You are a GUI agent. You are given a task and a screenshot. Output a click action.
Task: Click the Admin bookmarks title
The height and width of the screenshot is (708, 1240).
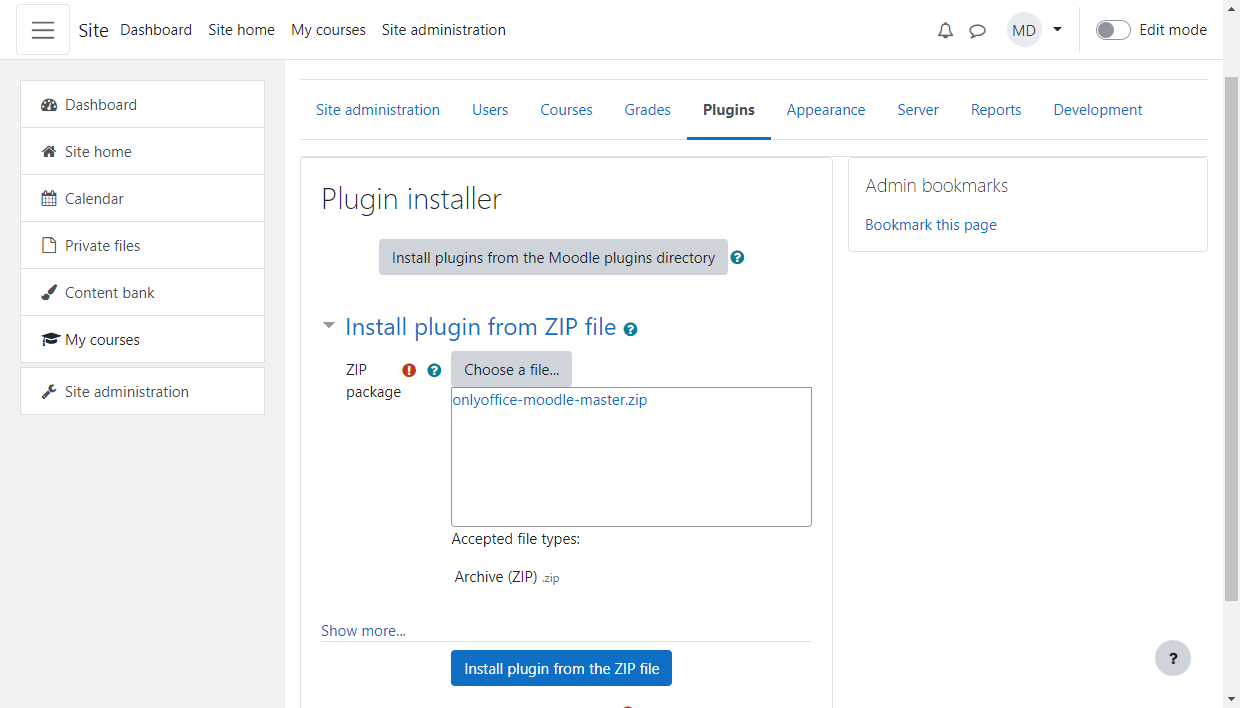[937, 186]
